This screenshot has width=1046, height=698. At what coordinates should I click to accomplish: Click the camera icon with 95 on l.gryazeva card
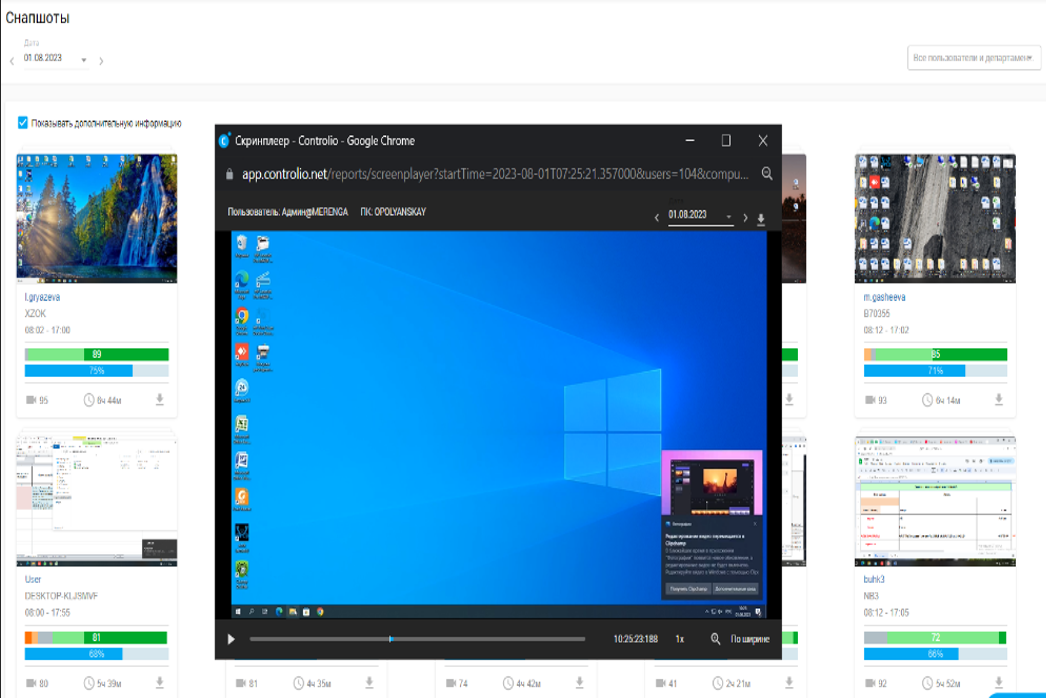31,400
